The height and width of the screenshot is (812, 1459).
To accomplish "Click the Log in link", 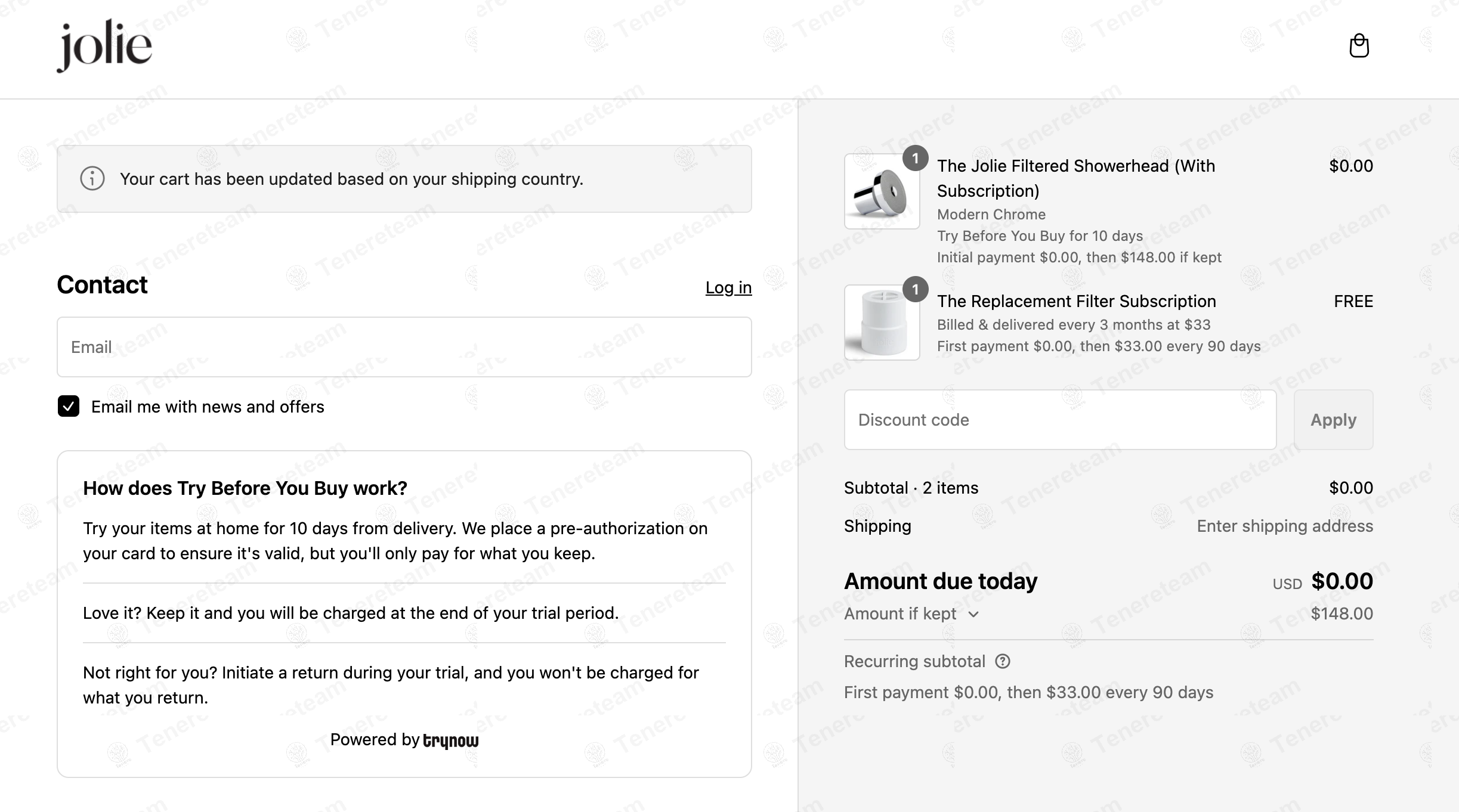I will coord(728,287).
